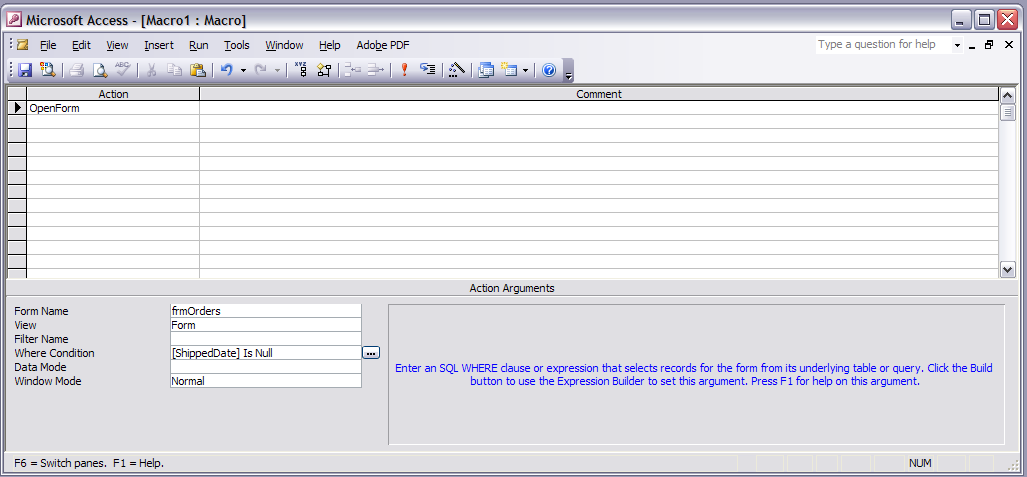Click the Data Mode label
The width and height of the screenshot is (1027, 477).
[x=40, y=367]
